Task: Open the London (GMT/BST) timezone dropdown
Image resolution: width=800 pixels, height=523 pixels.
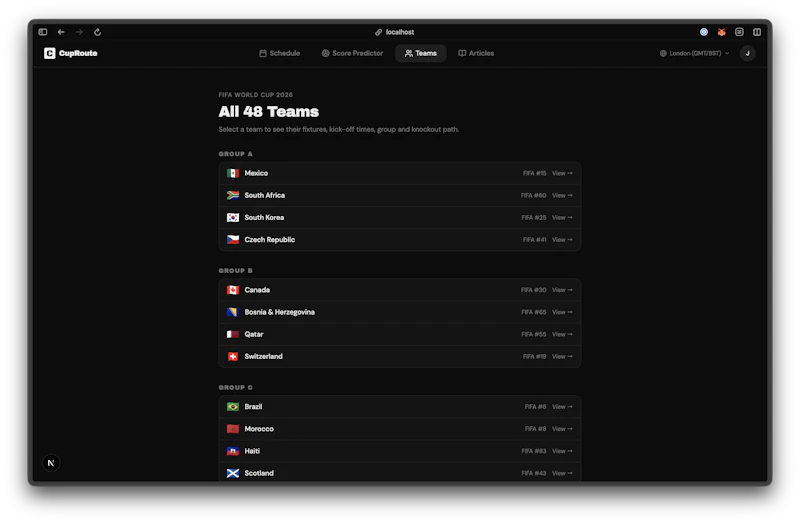Action: tap(694, 53)
